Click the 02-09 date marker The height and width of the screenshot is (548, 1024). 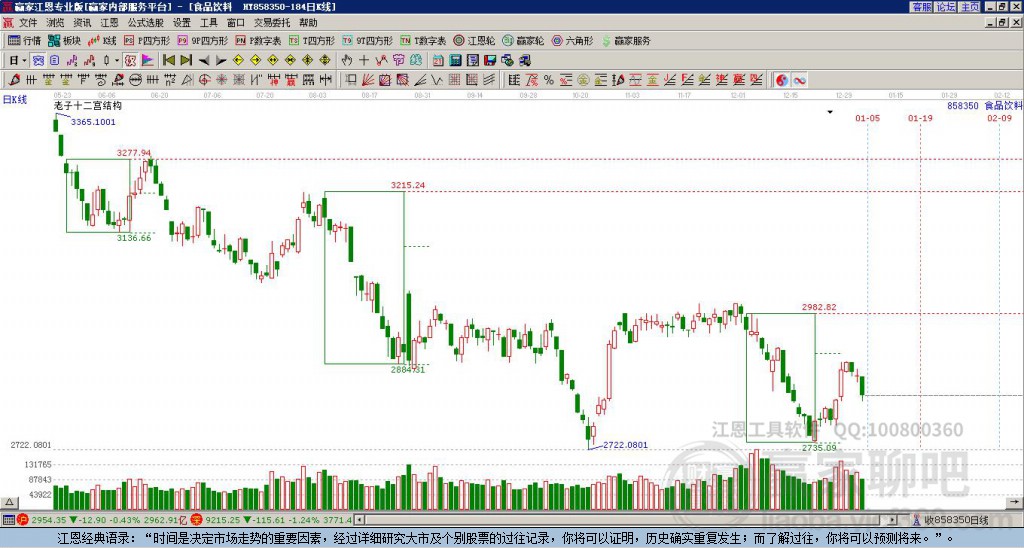click(x=999, y=118)
